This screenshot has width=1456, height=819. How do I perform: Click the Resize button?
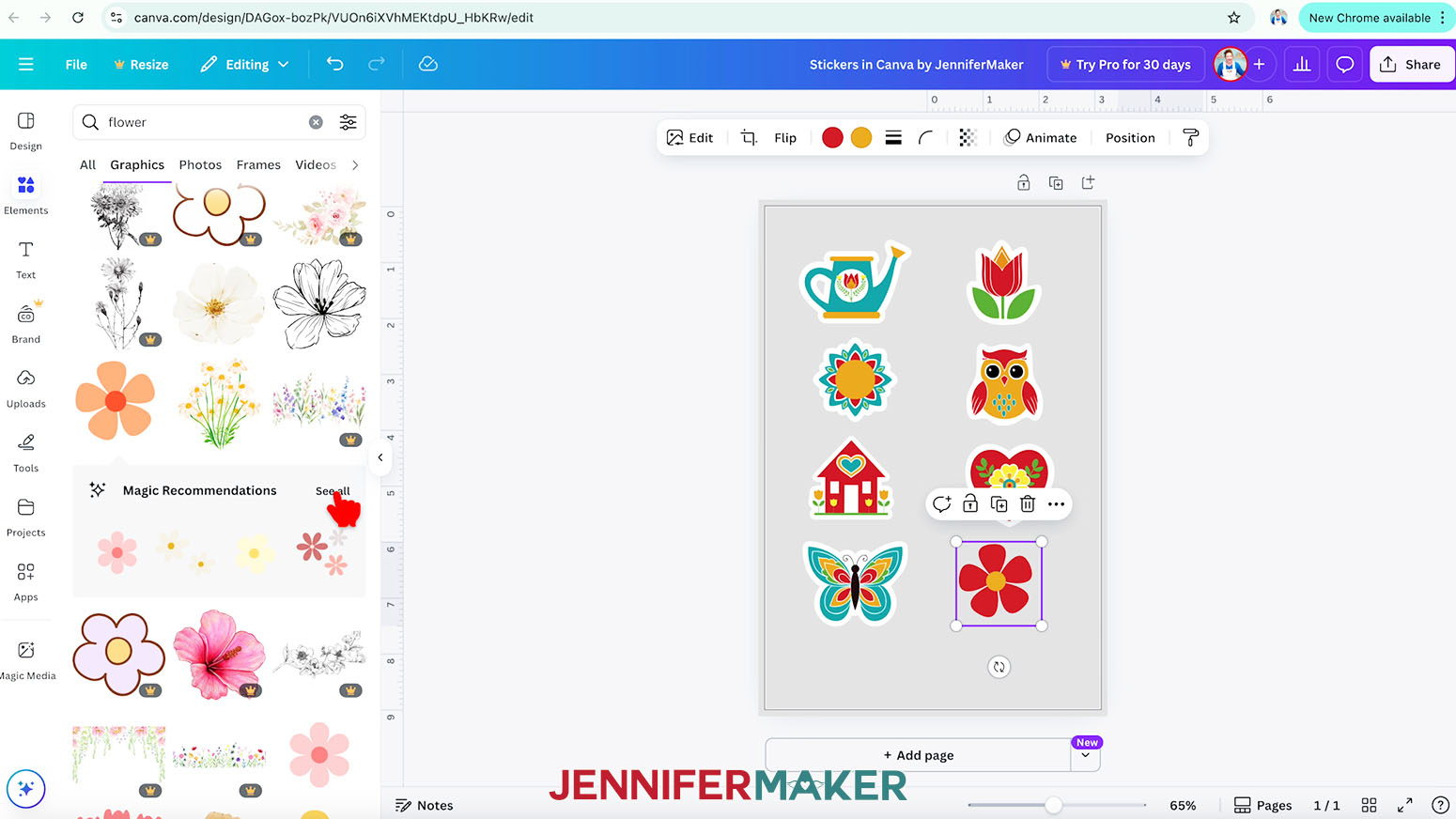click(141, 64)
